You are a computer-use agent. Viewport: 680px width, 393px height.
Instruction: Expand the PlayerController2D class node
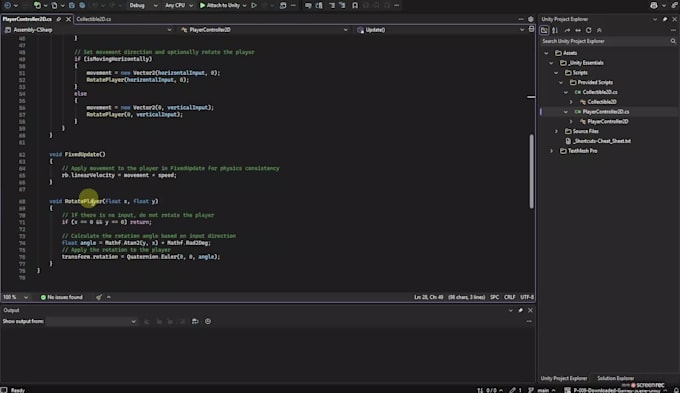tap(571, 121)
